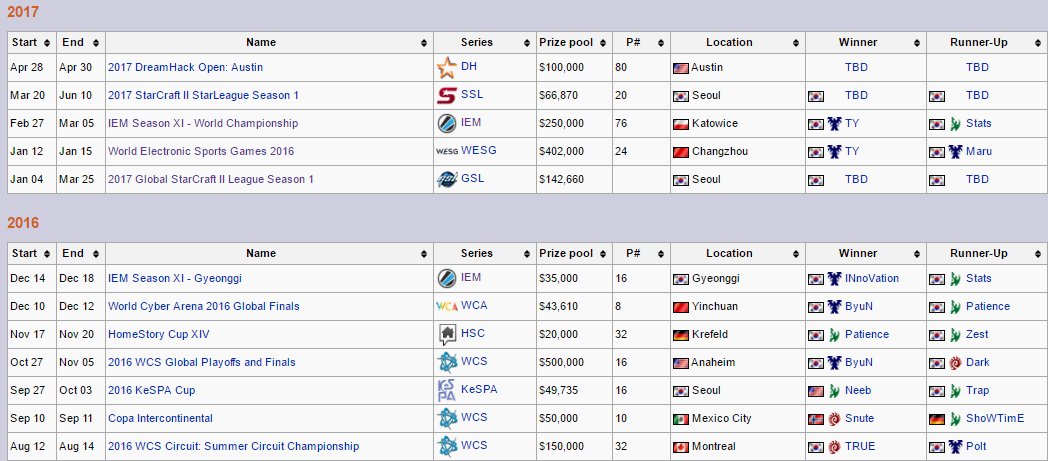Click the WCS logo in Mexico City row
Screen dimensions: 1048x461
coord(446,419)
